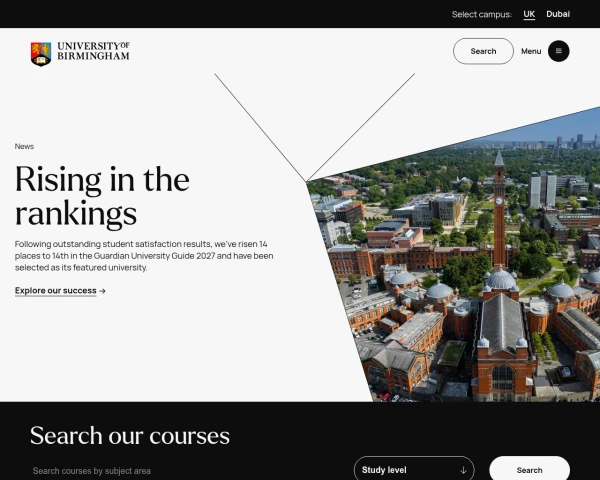Click the paragraph about Guardian University Guide 2027
Image resolution: width=600 pixels, height=480 pixels.
(x=144, y=256)
